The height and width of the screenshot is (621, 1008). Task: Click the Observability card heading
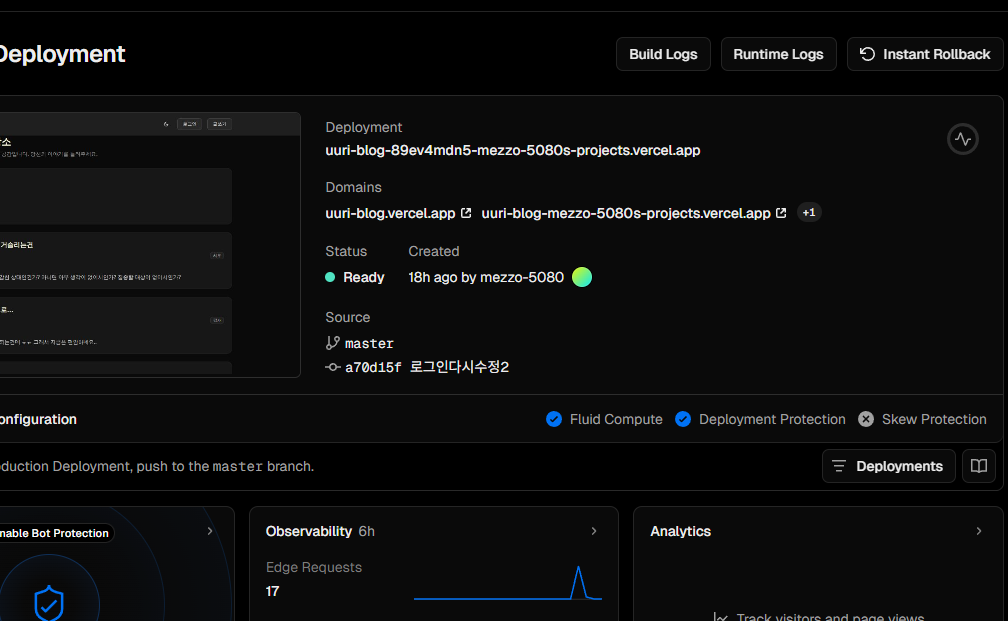(x=309, y=532)
